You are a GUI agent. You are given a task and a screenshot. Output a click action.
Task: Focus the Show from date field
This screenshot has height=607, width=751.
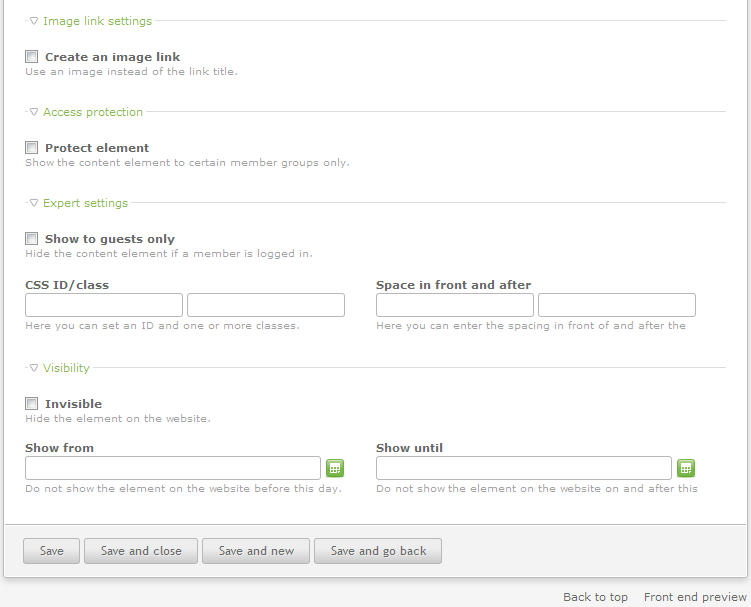(173, 468)
